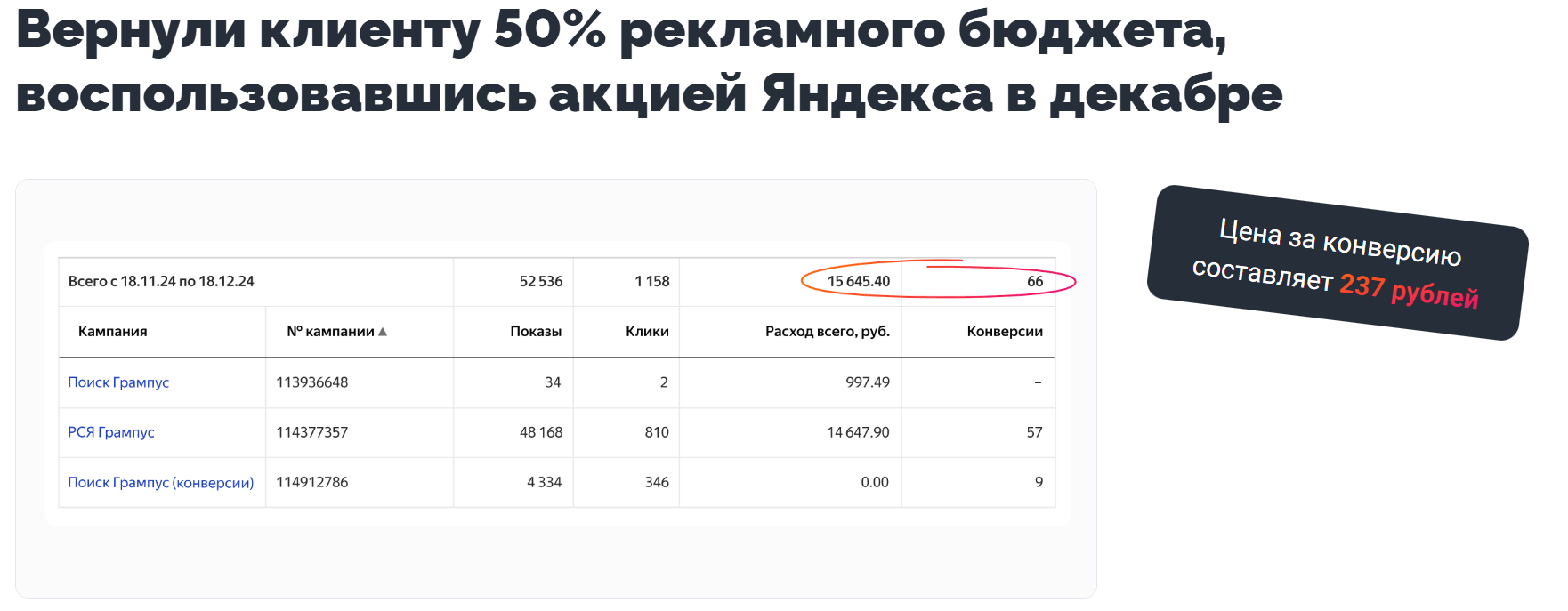Open the Поиск Грампус link without конверсии
Viewport: 1568px width, 611px height.
(x=118, y=382)
